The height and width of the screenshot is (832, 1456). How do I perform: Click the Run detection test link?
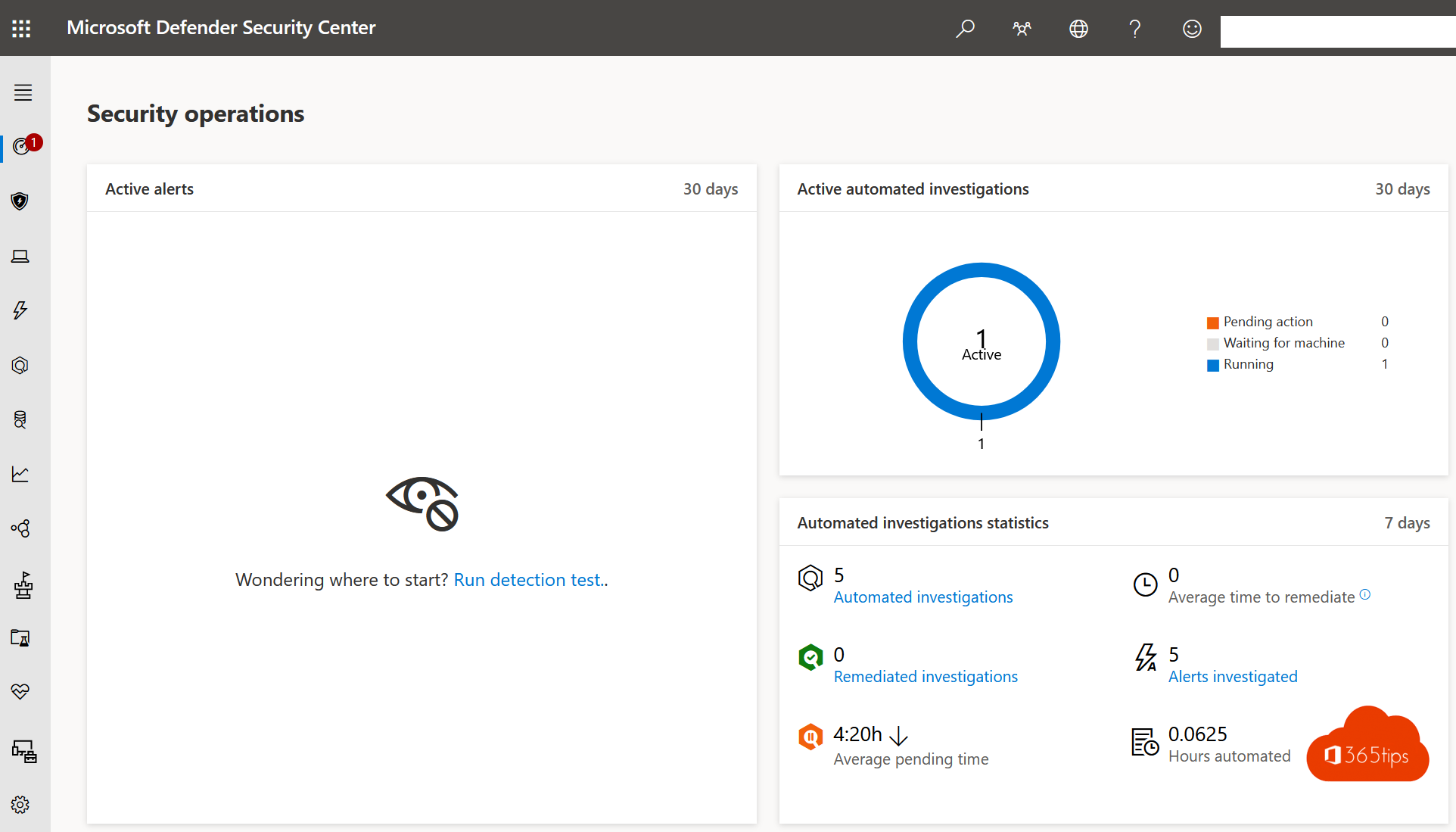point(529,579)
